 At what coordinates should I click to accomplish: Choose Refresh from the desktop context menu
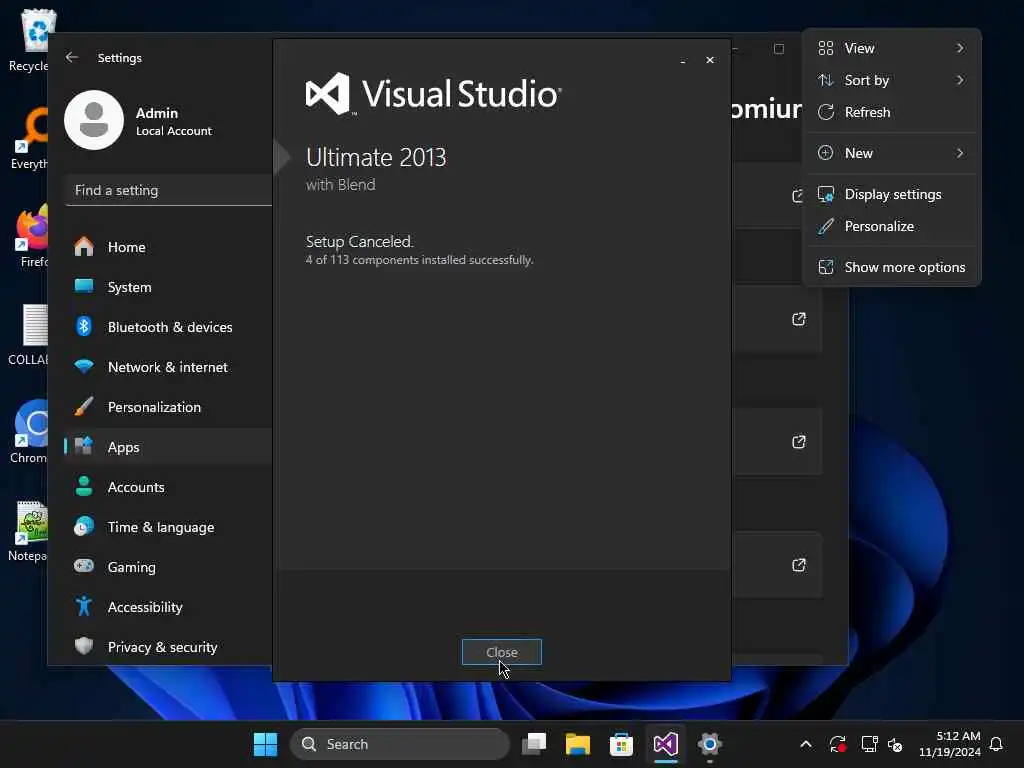click(x=891, y=112)
